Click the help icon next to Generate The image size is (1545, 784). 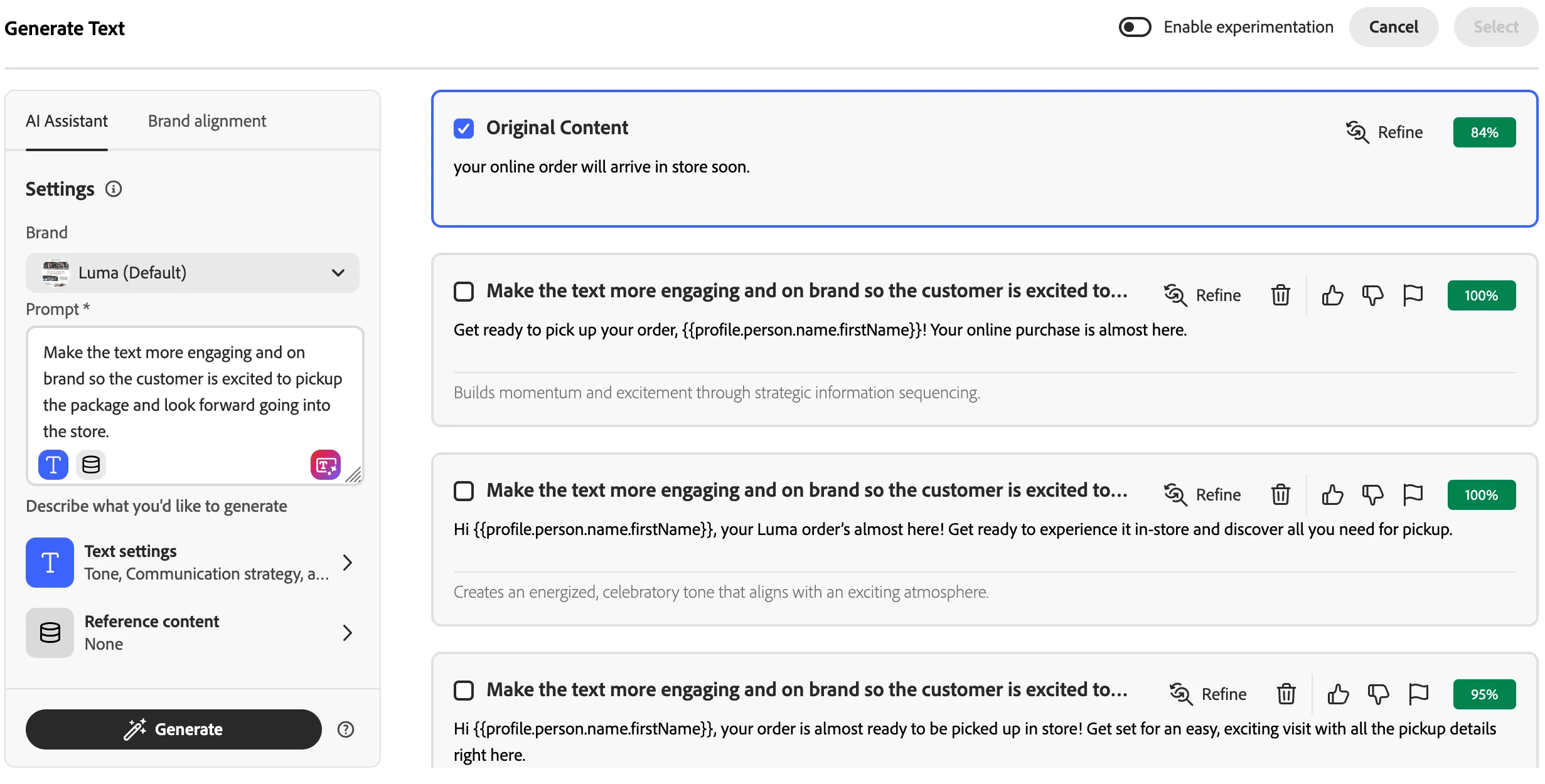346,729
